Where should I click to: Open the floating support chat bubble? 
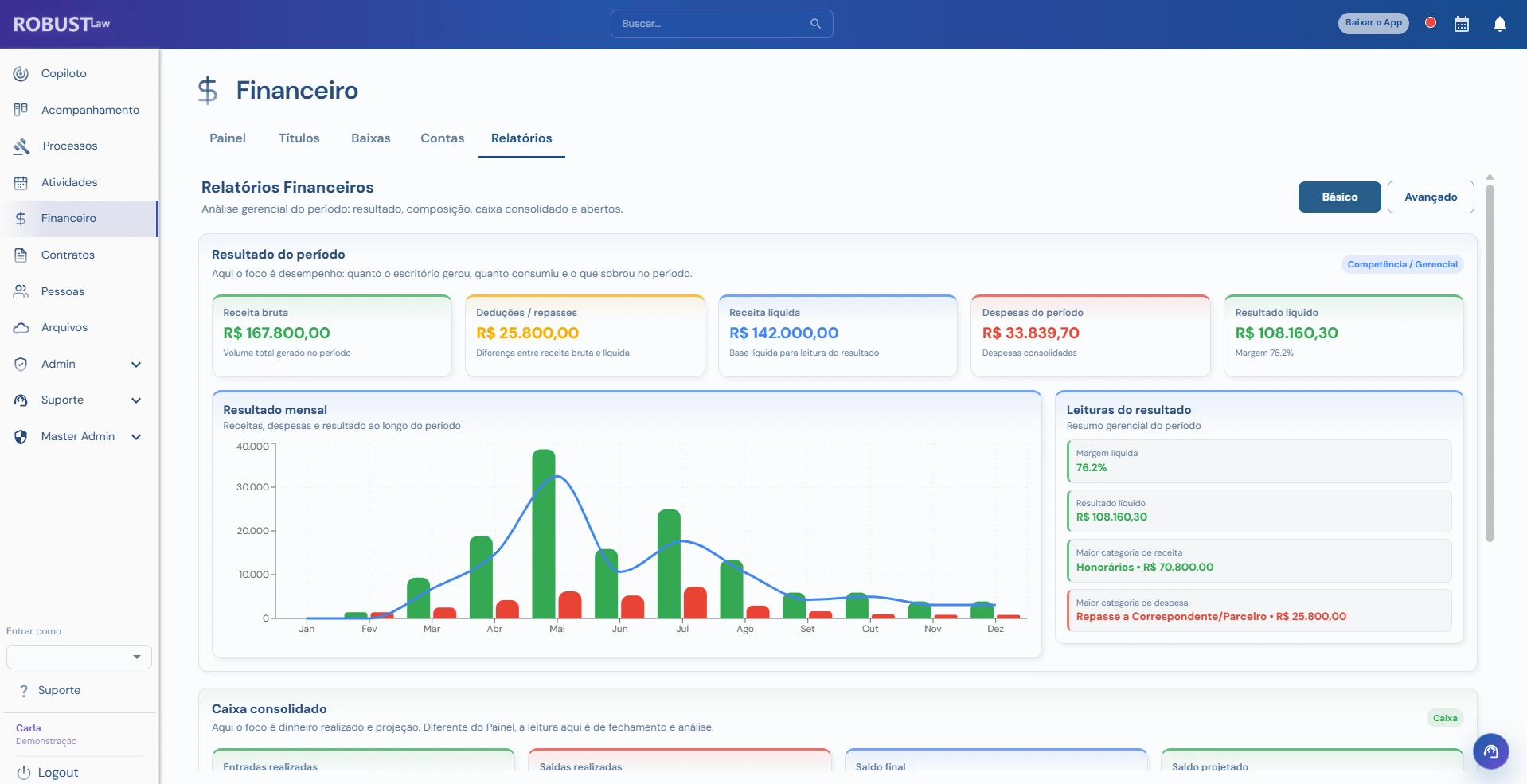click(x=1491, y=751)
